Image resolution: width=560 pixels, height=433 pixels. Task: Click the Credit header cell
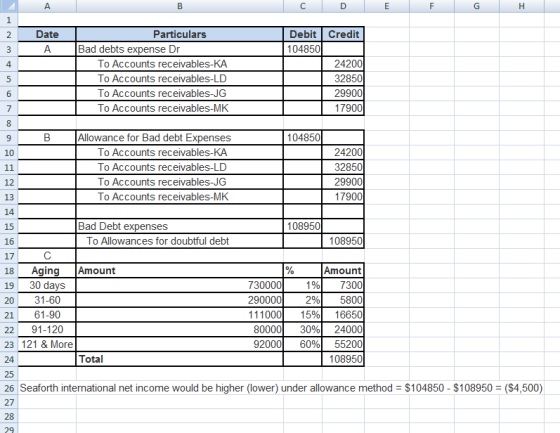click(x=343, y=34)
